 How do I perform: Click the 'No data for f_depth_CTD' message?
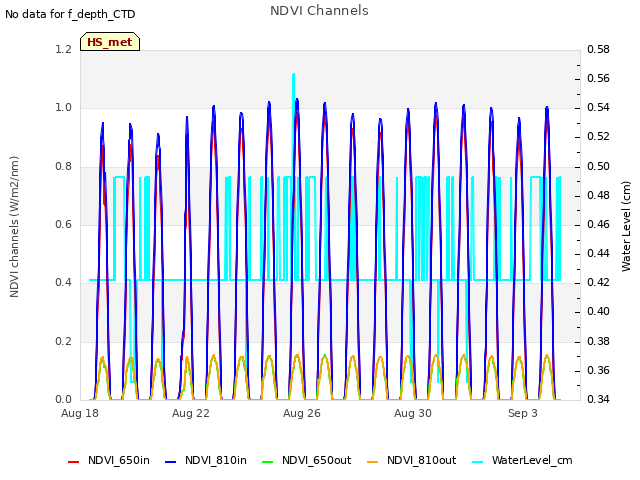coord(70,14)
